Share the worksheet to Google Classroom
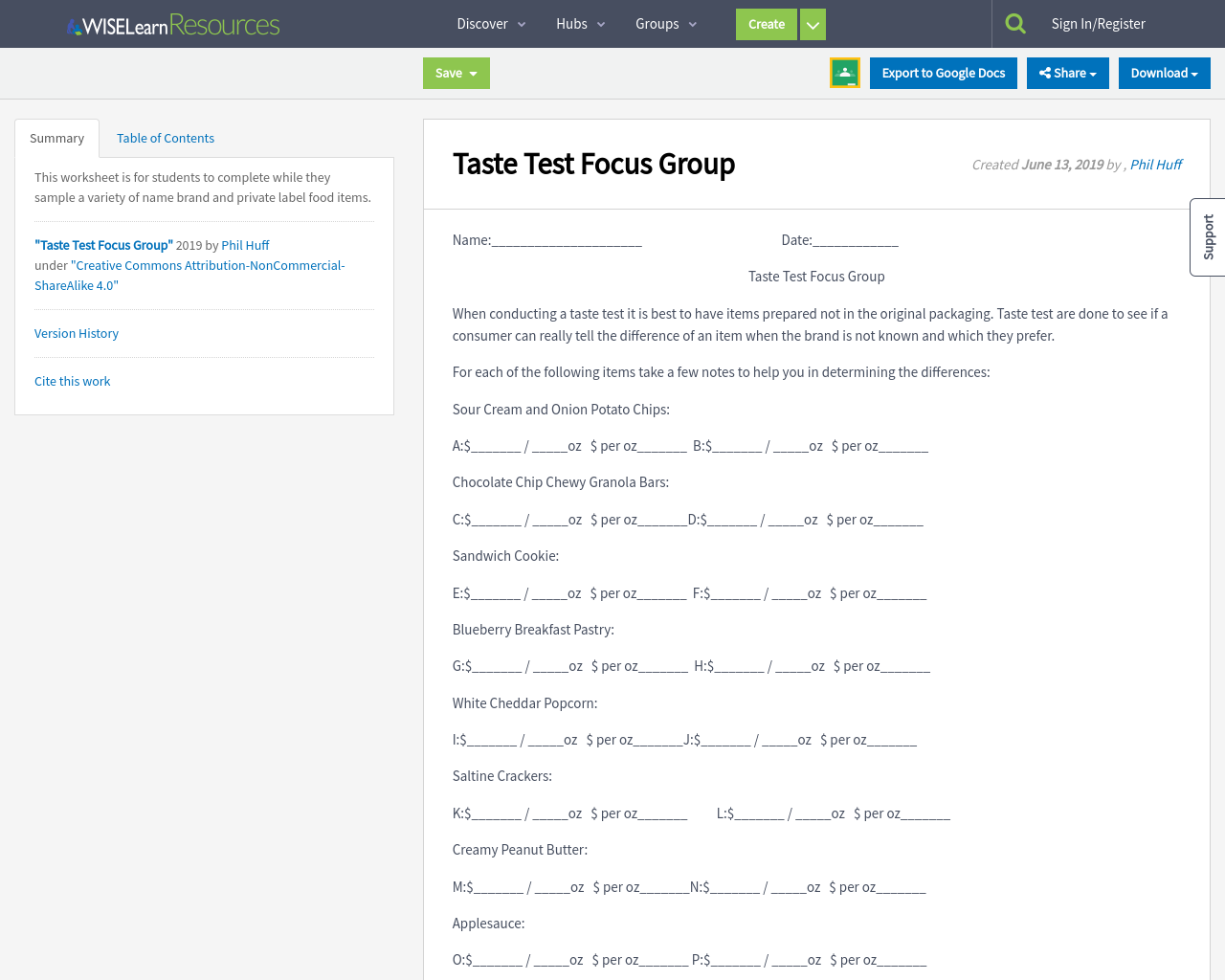 tap(845, 73)
